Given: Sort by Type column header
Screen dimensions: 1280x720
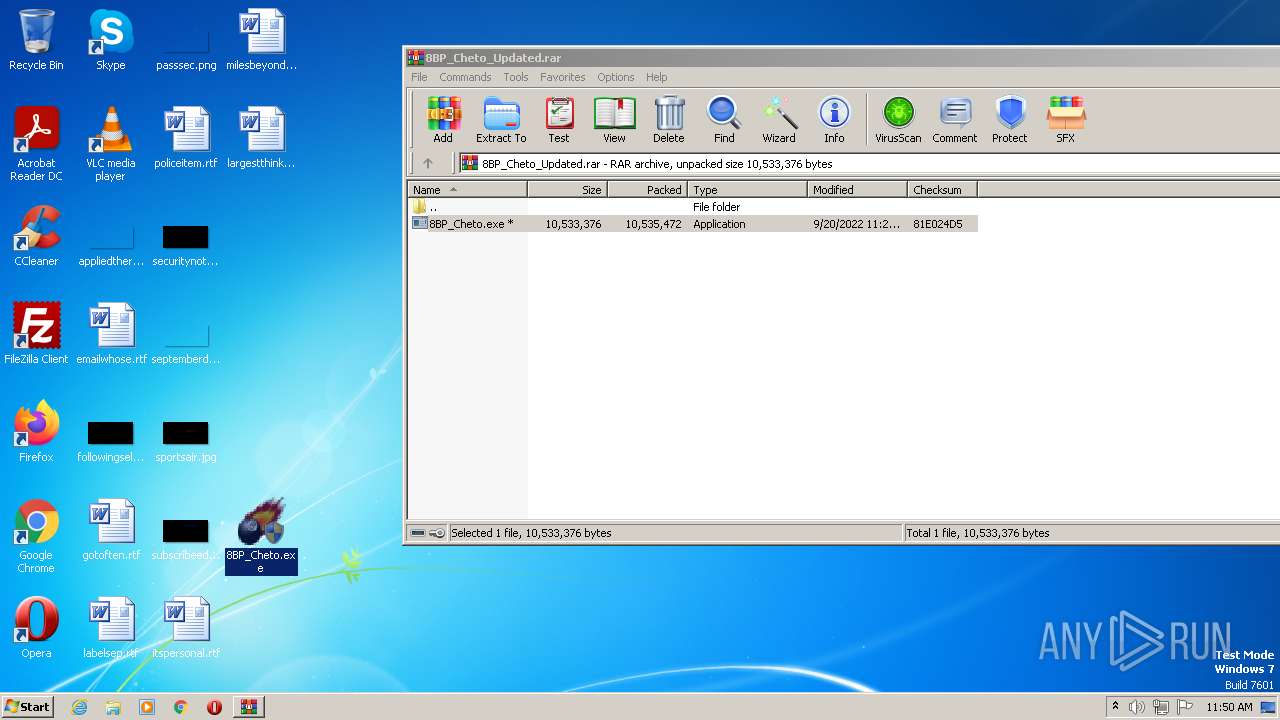Looking at the screenshot, I should 747,190.
